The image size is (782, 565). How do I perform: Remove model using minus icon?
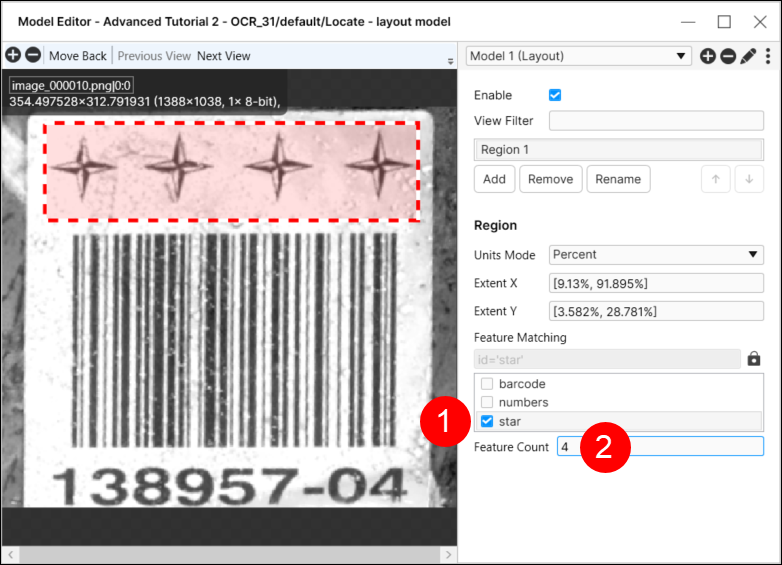click(x=728, y=56)
